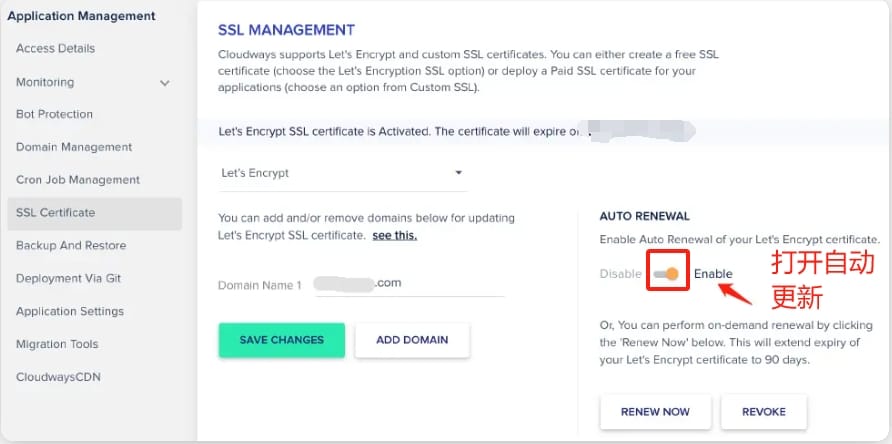Go to the Domain Management section
Screen dimensions: 892x444
coord(74,147)
